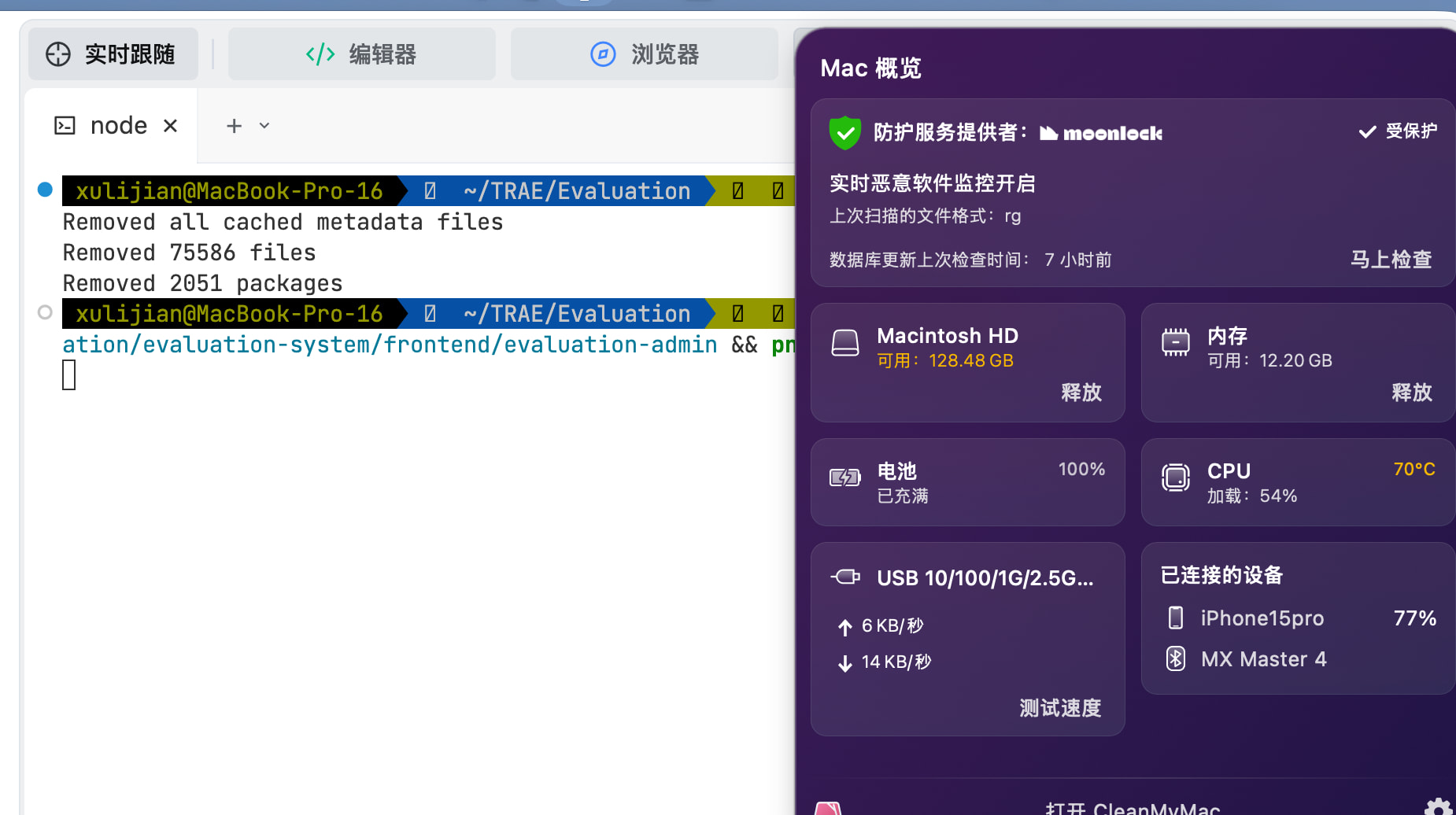Click the iPhone15pro phone icon
The width and height of the screenshot is (1456, 815).
coord(1176,618)
